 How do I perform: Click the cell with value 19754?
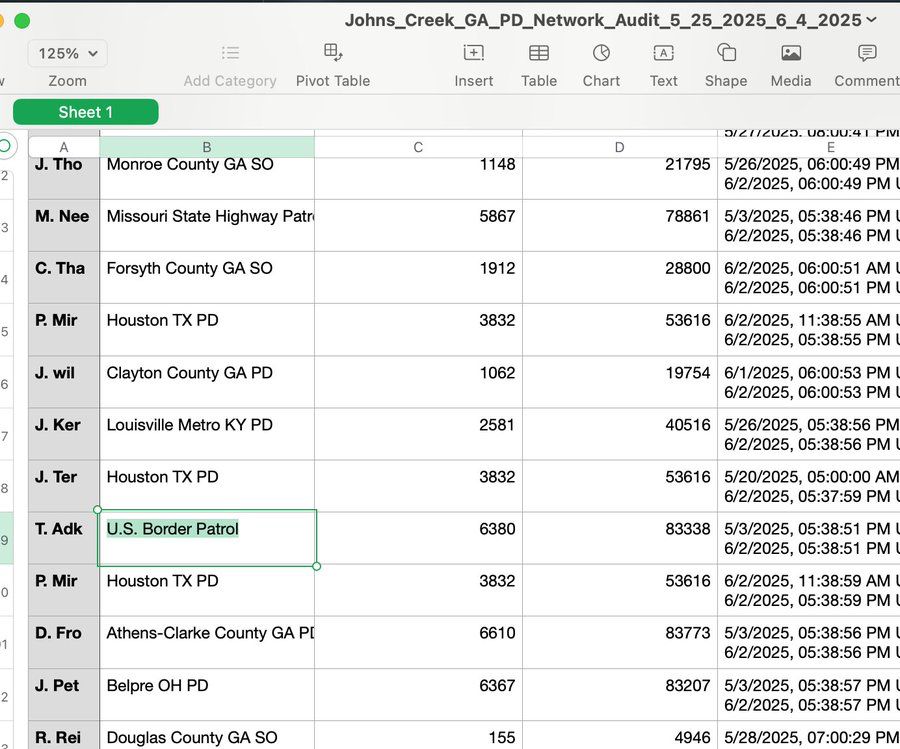click(x=620, y=382)
